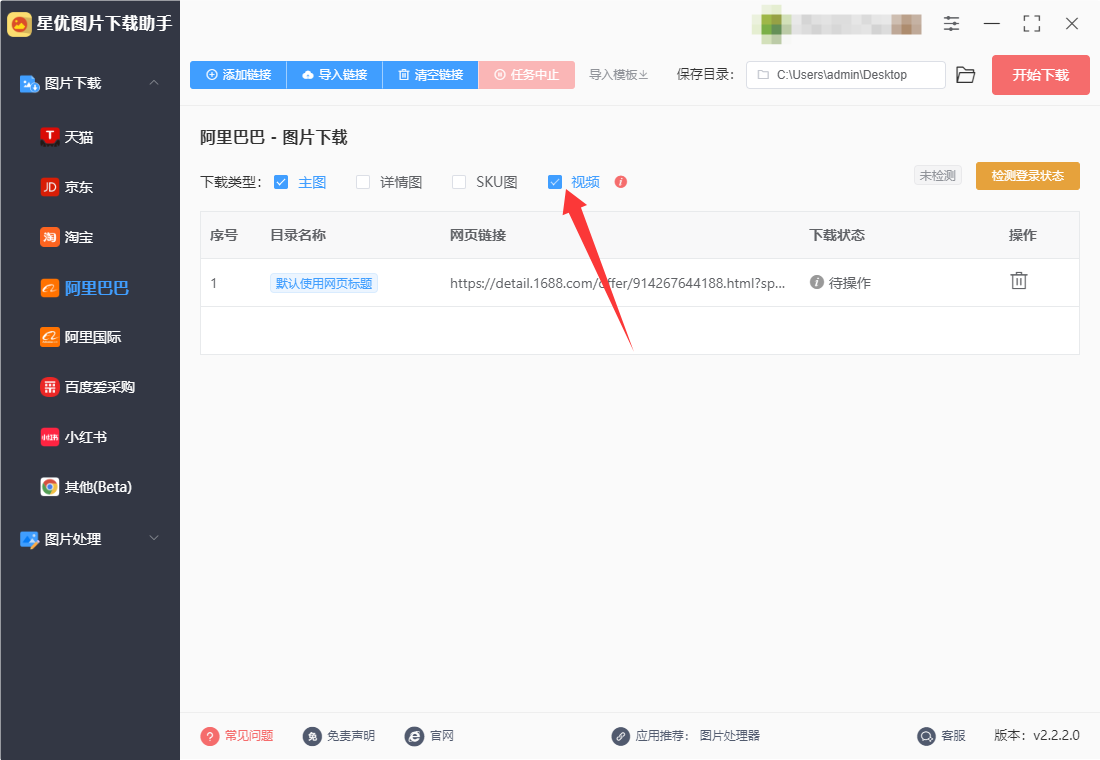This screenshot has height=760, width=1100.
Task: Uncheck the 主图 download type checkbox
Action: click(x=281, y=182)
